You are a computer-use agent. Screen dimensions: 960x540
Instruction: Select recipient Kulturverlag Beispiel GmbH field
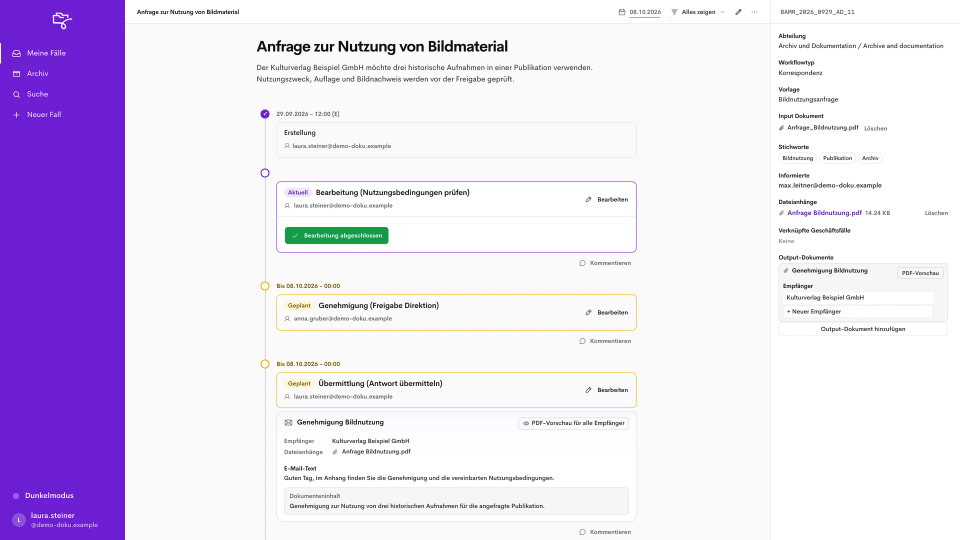[858, 298]
